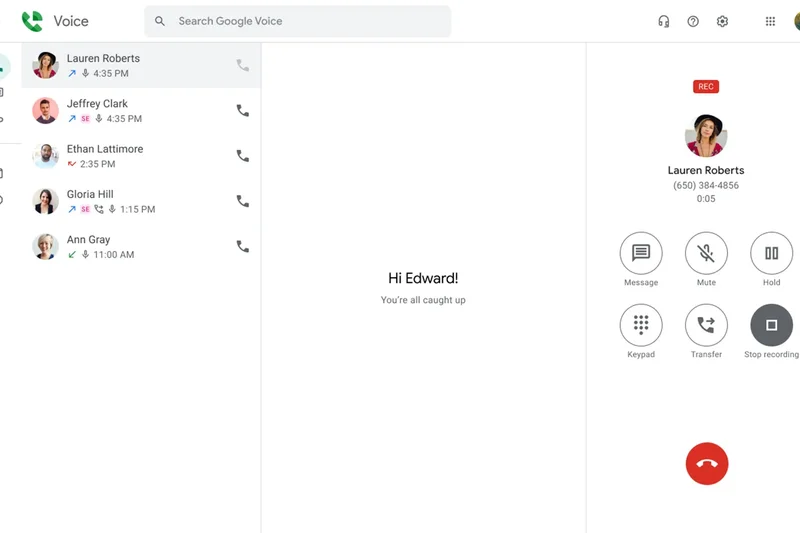
Task: Click the Google Voice logo
Action: 32,21
